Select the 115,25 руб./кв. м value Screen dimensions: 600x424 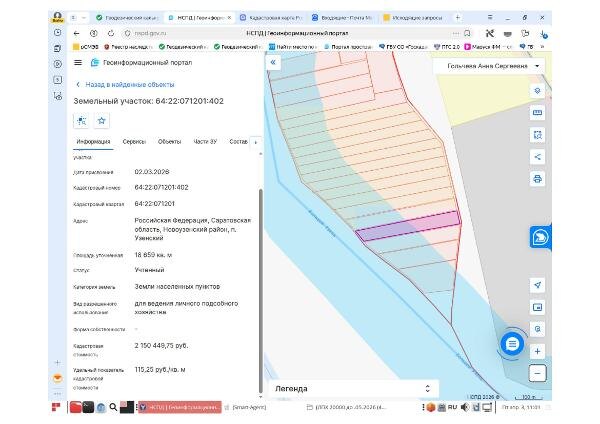[160, 370]
